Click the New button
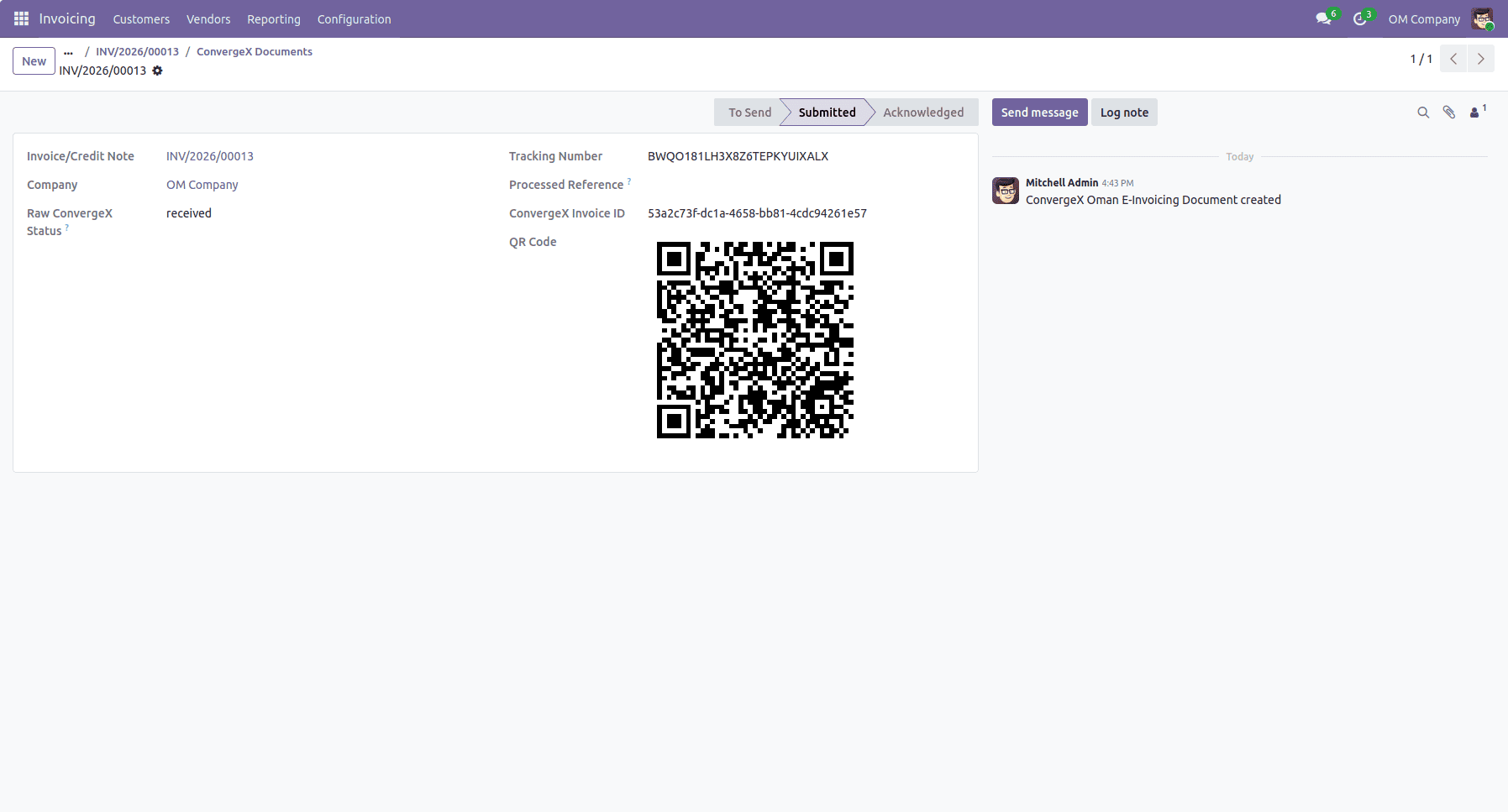 [34, 61]
